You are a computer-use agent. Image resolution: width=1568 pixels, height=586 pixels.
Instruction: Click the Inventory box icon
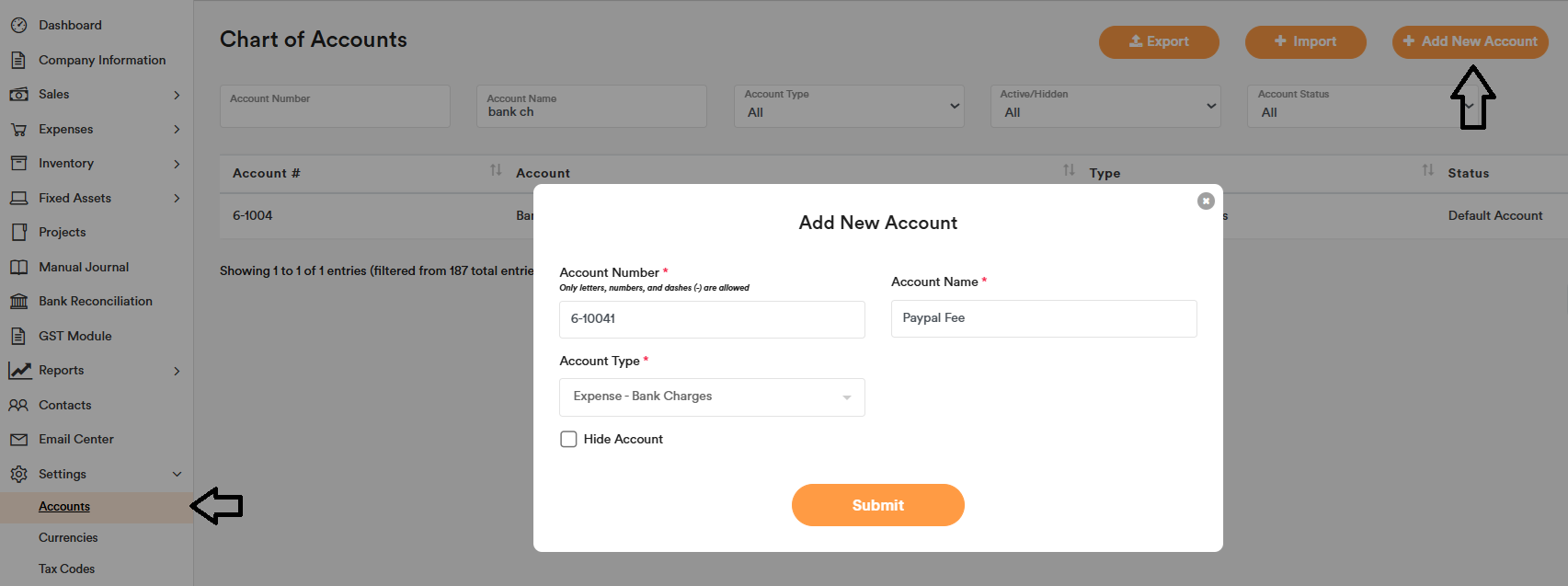point(18,164)
